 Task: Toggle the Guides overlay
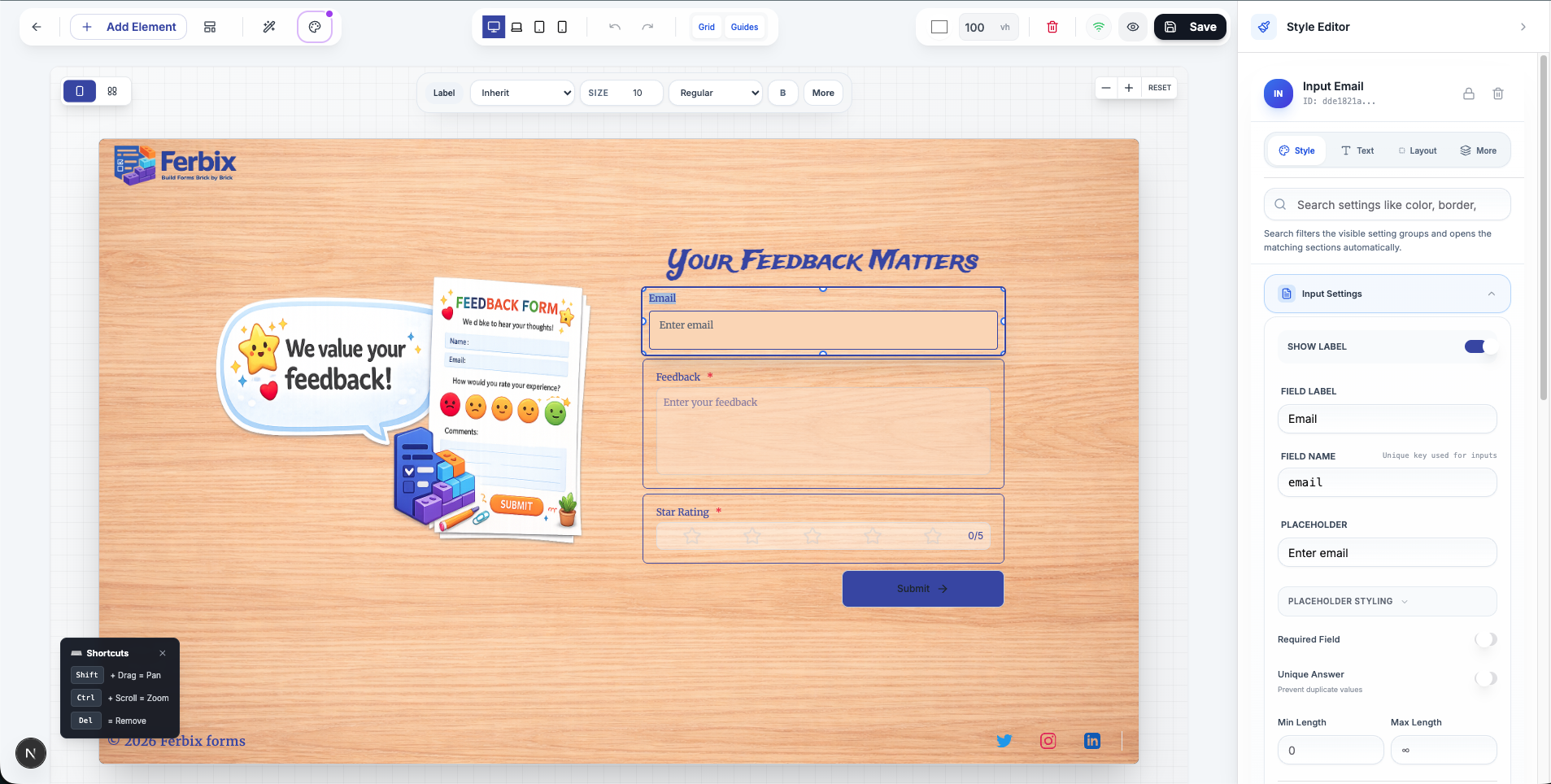(744, 27)
